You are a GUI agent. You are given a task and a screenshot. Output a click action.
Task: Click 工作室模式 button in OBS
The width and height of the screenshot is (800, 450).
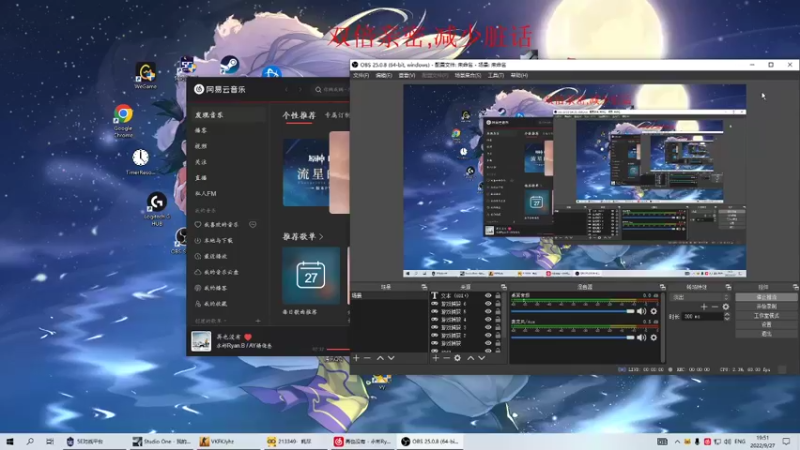click(766, 315)
